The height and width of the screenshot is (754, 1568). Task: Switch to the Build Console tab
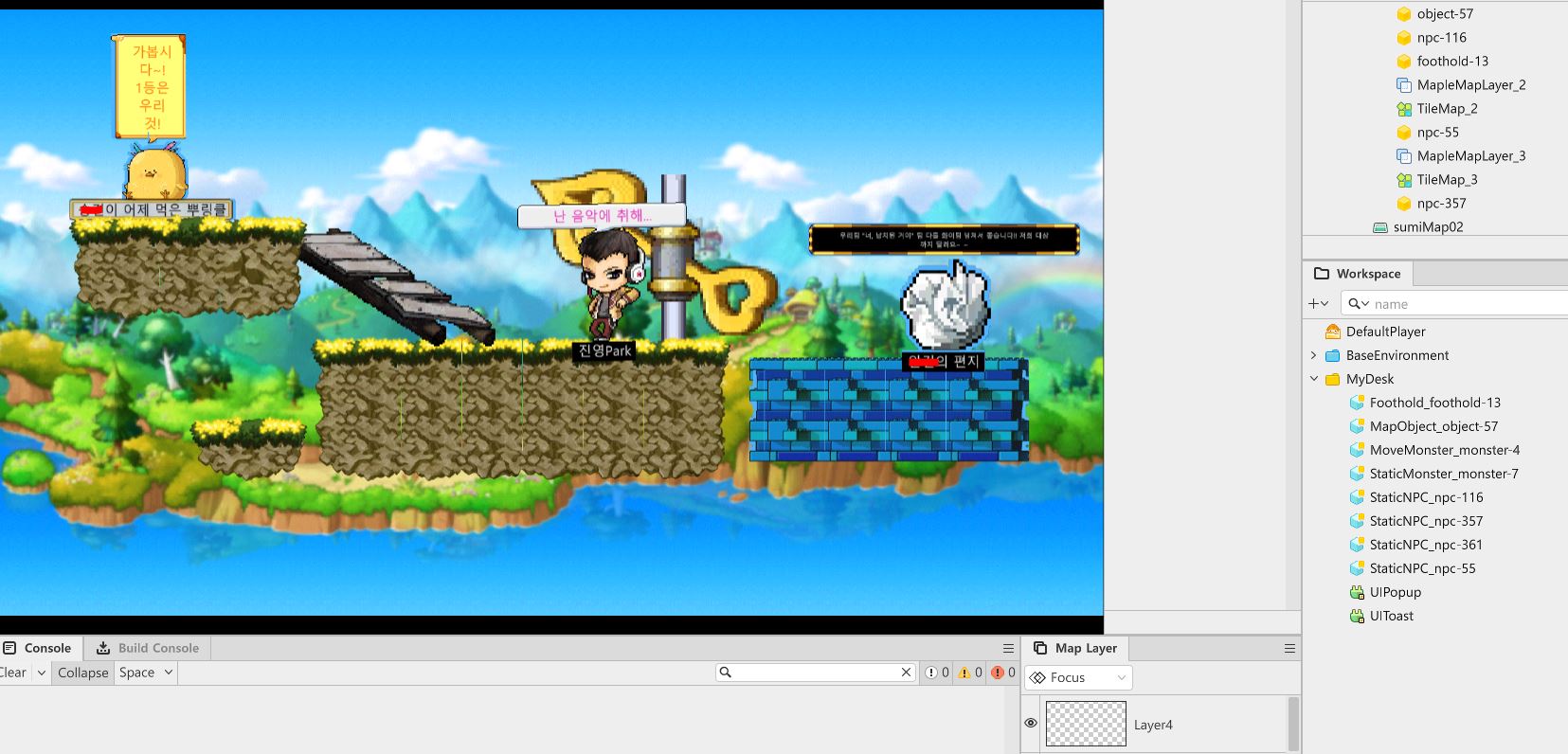tap(148, 648)
